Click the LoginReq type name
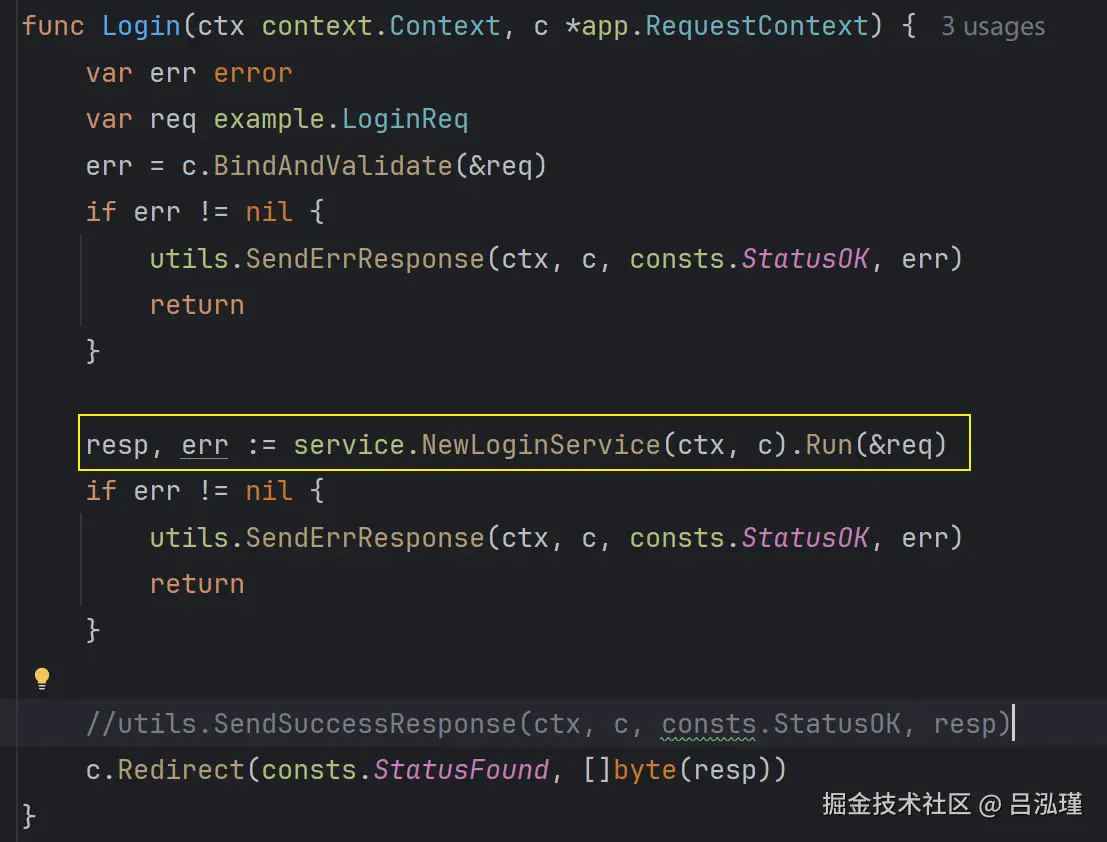1107x842 pixels. point(405,120)
